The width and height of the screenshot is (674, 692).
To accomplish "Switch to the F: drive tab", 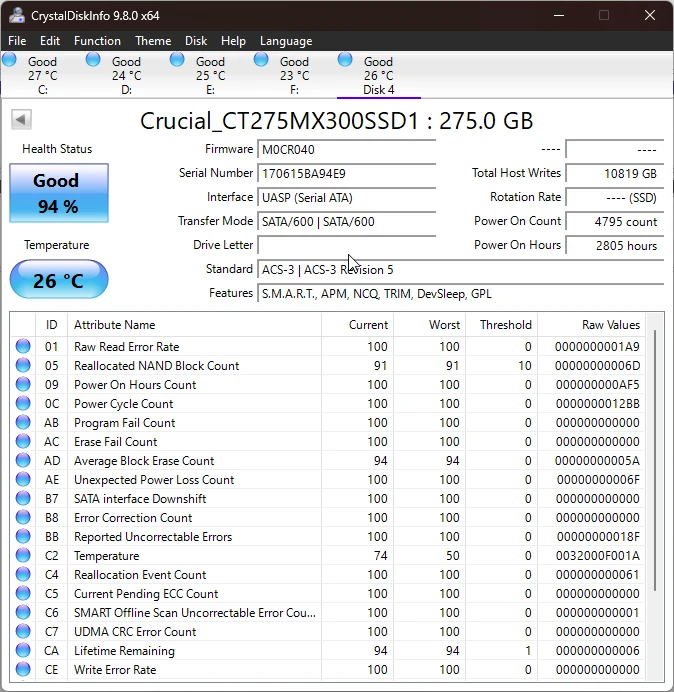I will click(294, 75).
